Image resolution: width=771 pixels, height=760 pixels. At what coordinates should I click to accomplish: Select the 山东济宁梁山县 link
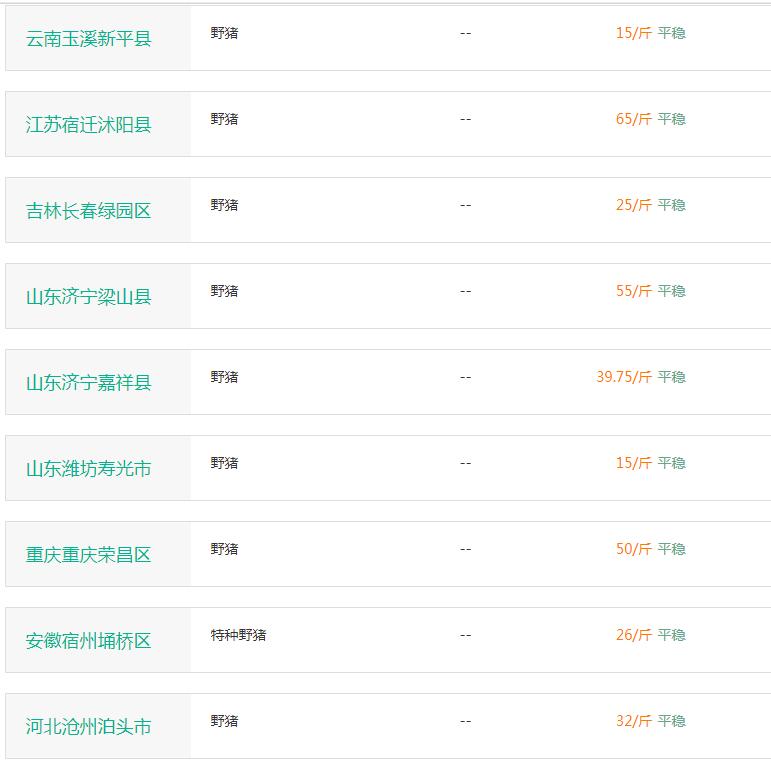[x=89, y=296]
